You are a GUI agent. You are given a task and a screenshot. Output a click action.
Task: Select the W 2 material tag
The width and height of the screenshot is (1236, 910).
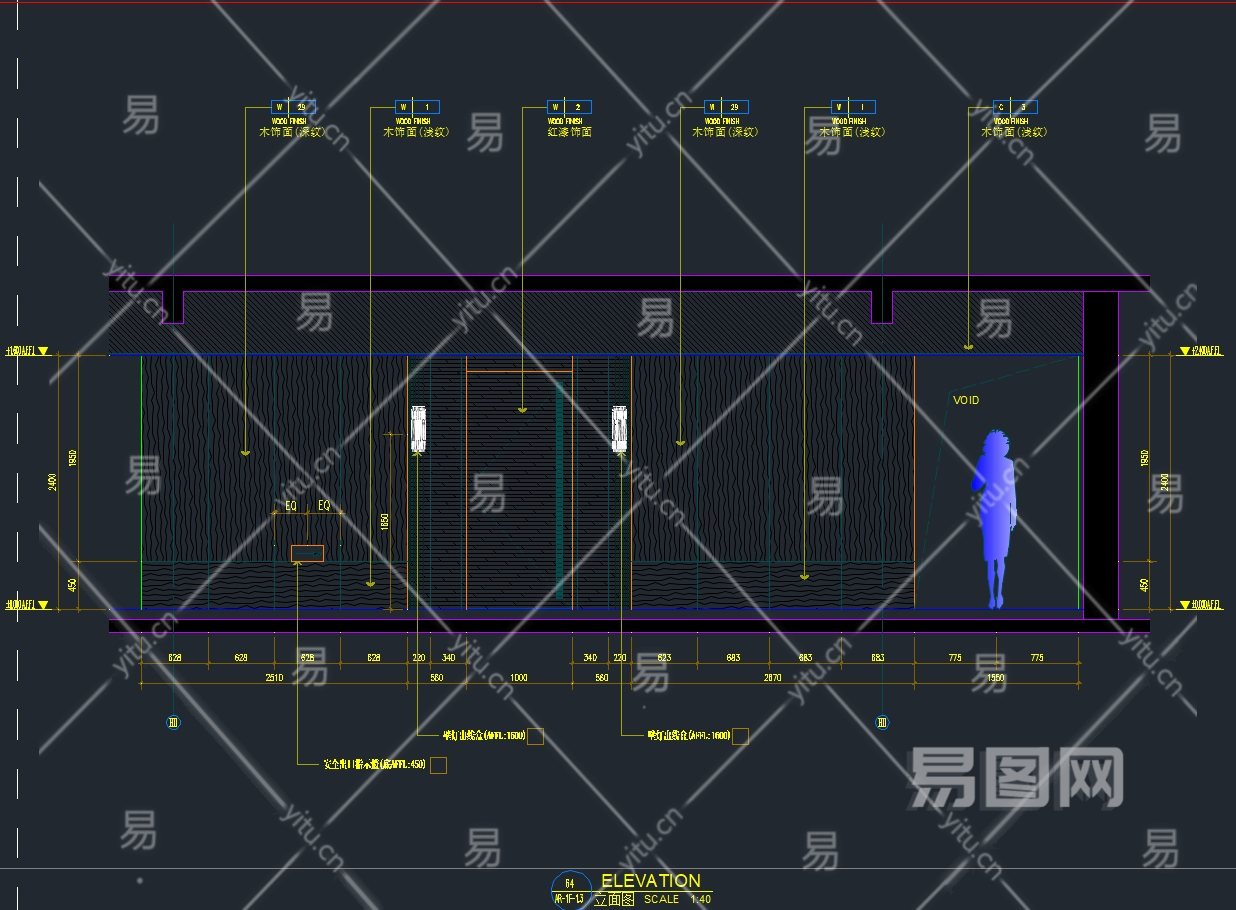(x=569, y=107)
